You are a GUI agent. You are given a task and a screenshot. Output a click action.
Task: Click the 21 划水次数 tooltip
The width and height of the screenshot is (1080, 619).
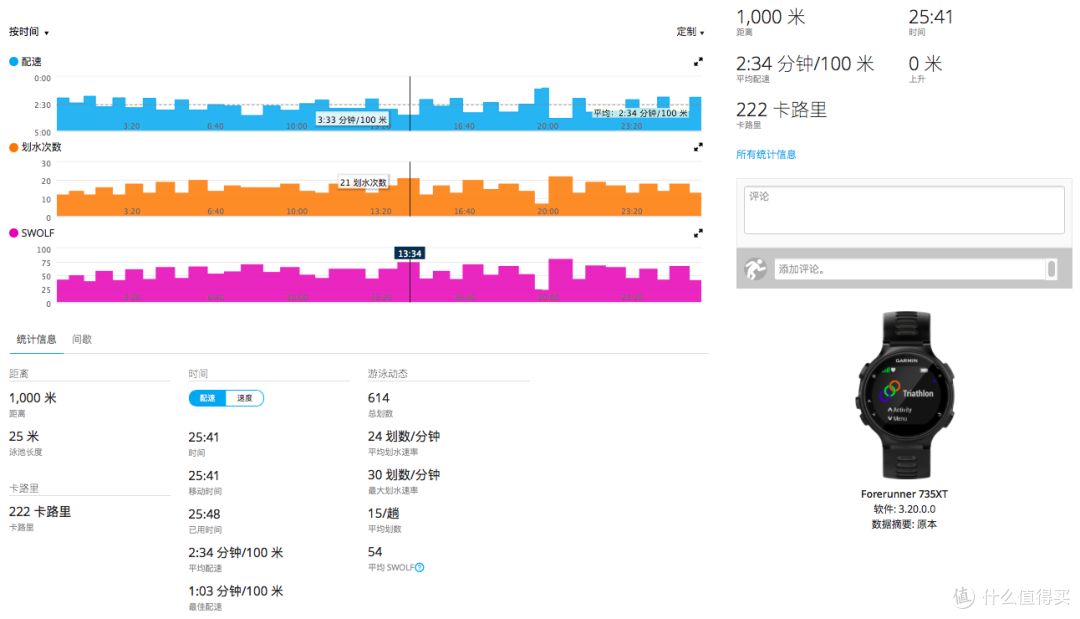363,182
